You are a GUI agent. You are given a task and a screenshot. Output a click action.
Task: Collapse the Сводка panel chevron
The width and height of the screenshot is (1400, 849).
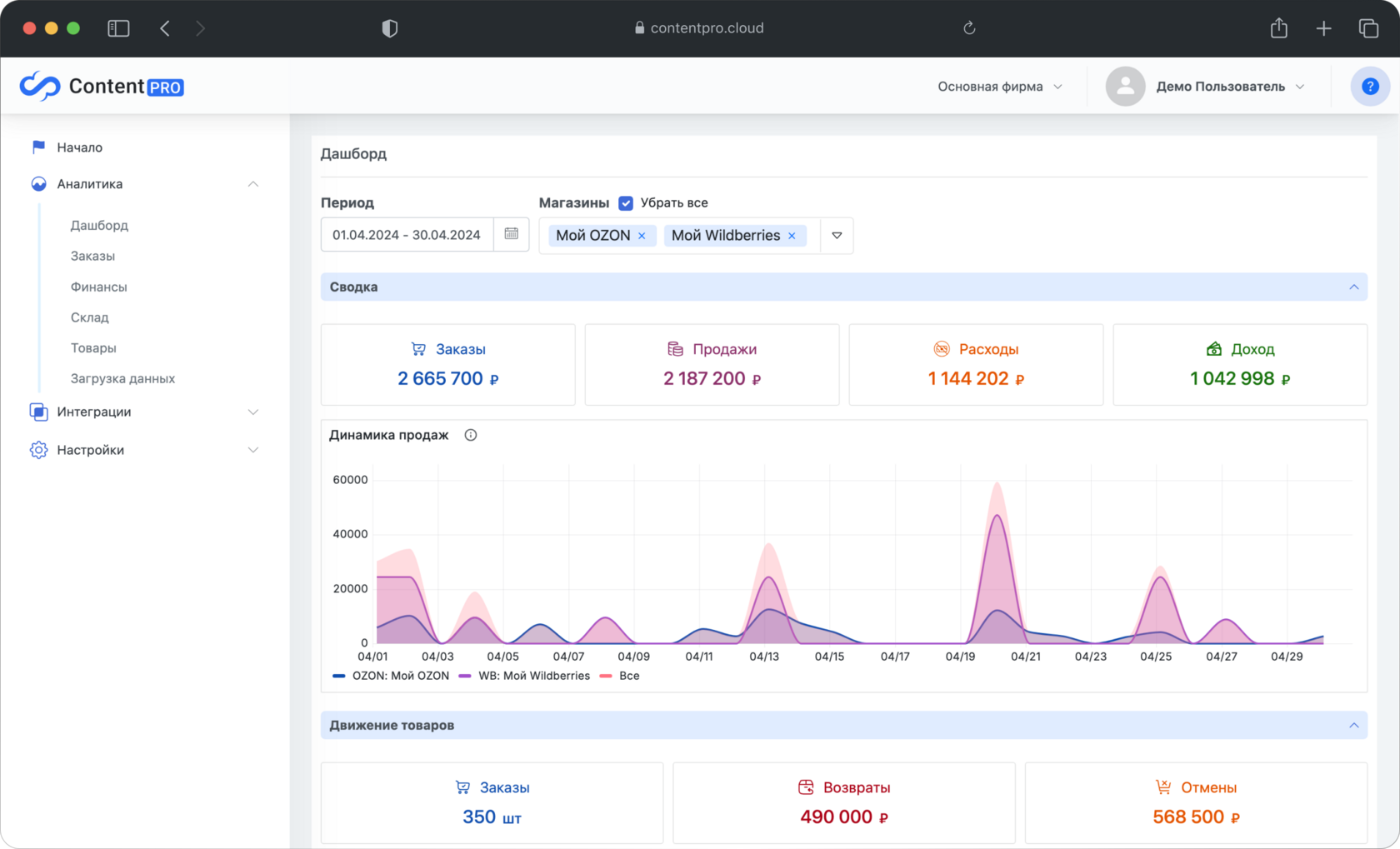coord(1353,287)
